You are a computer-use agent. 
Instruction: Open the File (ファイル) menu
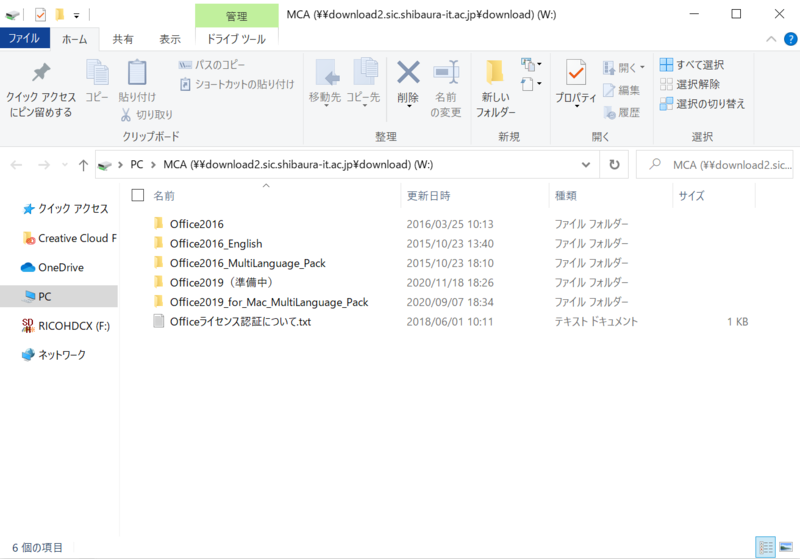click(x=24, y=38)
